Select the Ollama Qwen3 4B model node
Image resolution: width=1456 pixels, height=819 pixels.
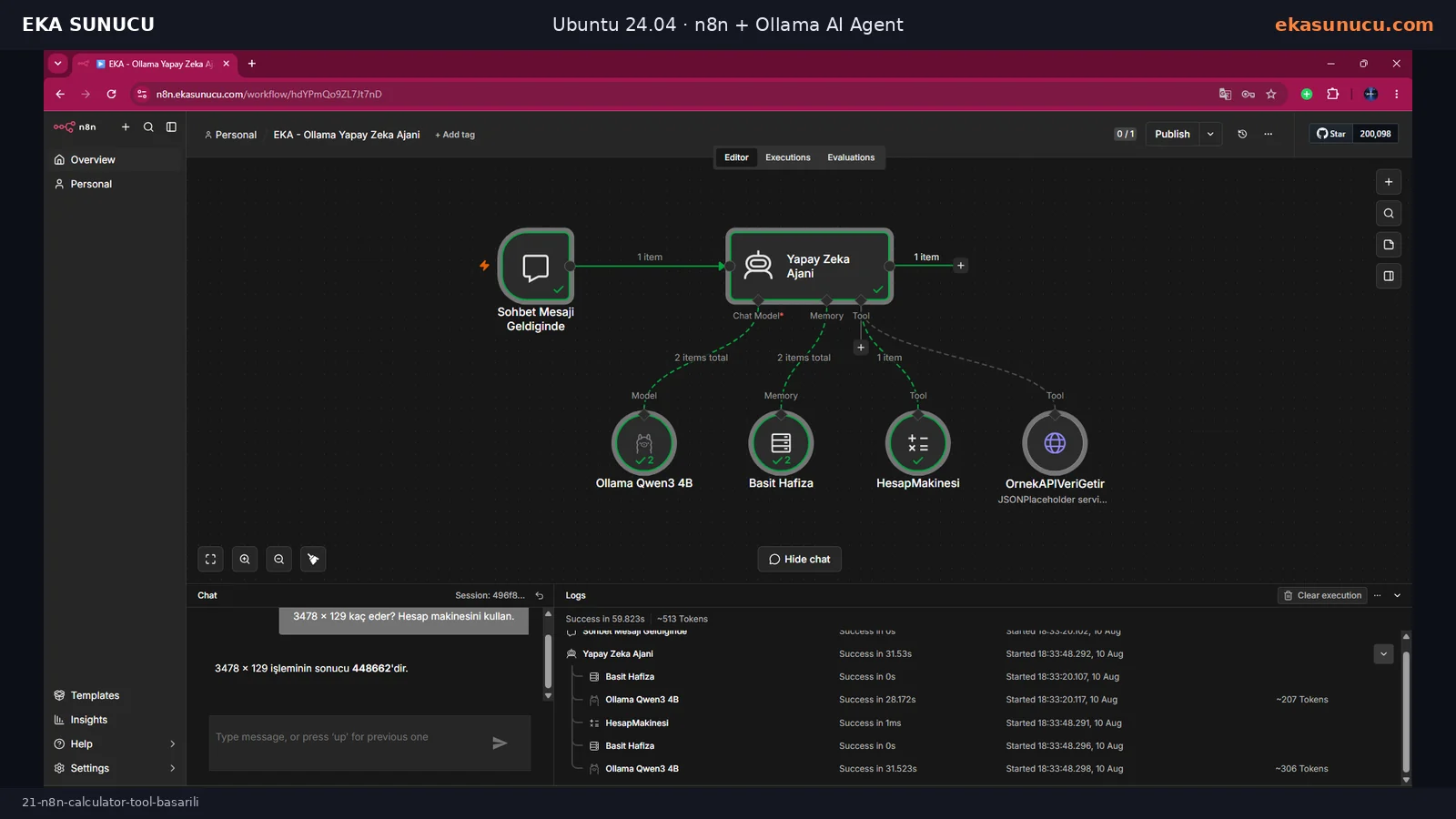click(644, 443)
